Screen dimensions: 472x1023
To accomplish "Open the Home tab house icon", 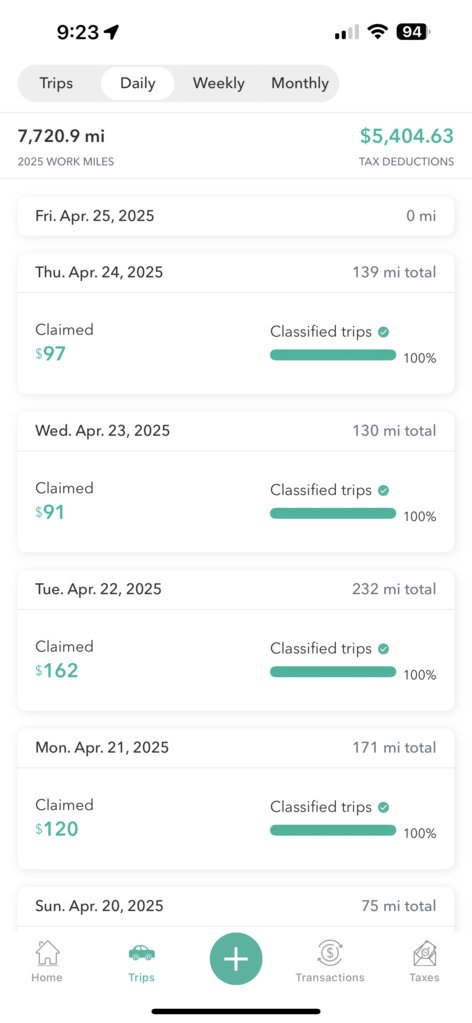I will pos(47,953).
